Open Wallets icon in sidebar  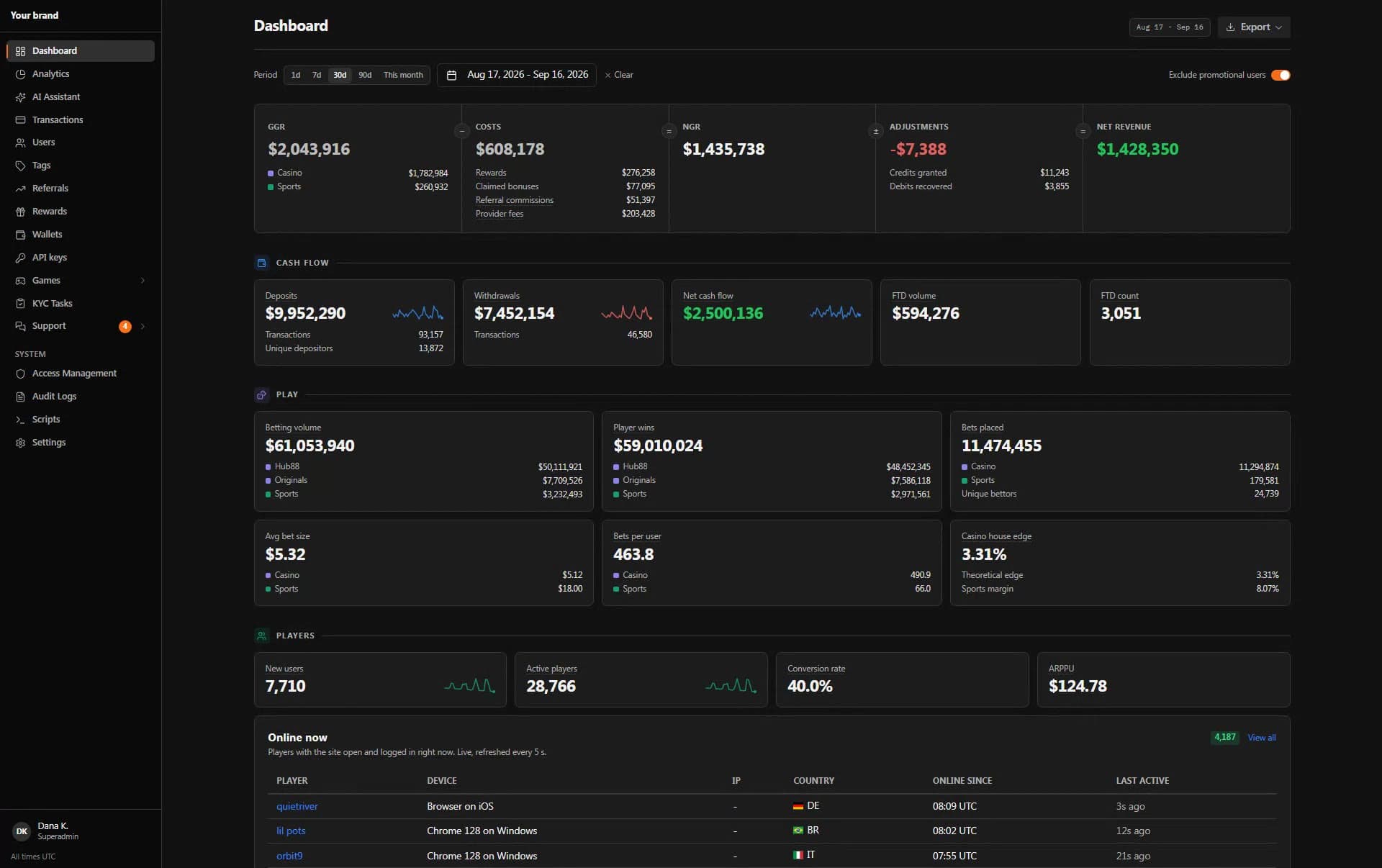point(20,235)
